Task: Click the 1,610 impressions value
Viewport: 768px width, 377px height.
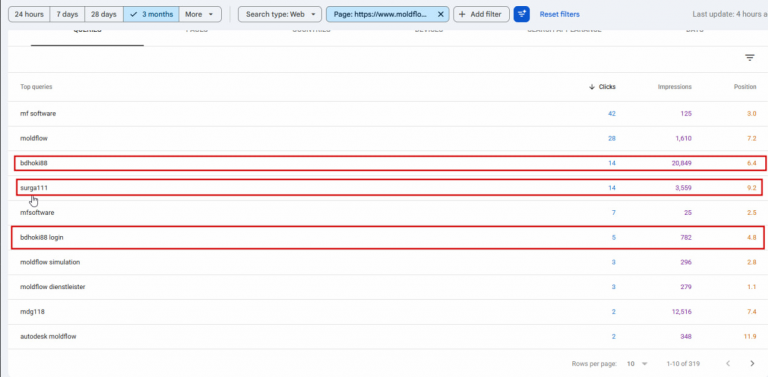Action: pyautogui.click(x=683, y=139)
